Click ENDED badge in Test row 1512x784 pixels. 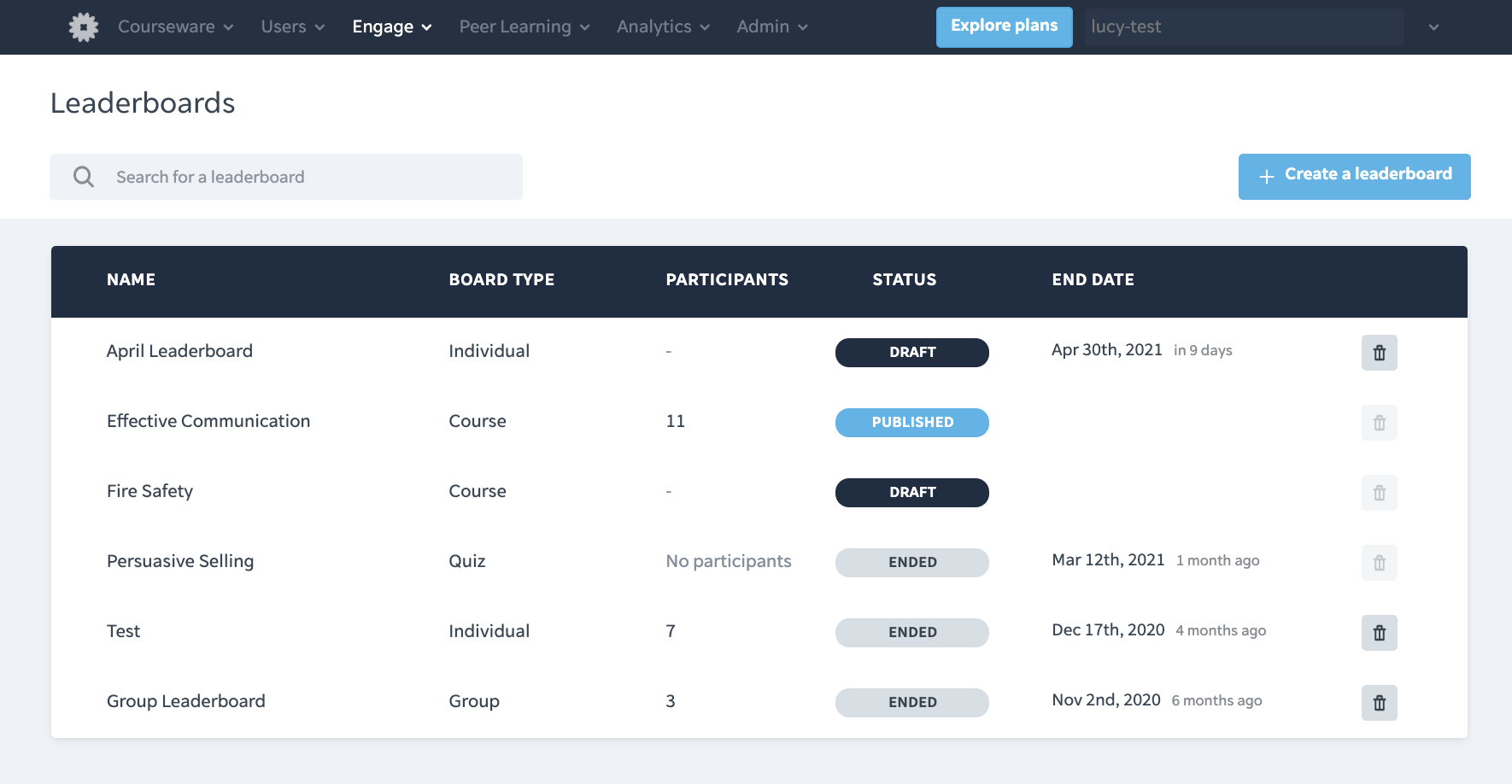coord(912,633)
